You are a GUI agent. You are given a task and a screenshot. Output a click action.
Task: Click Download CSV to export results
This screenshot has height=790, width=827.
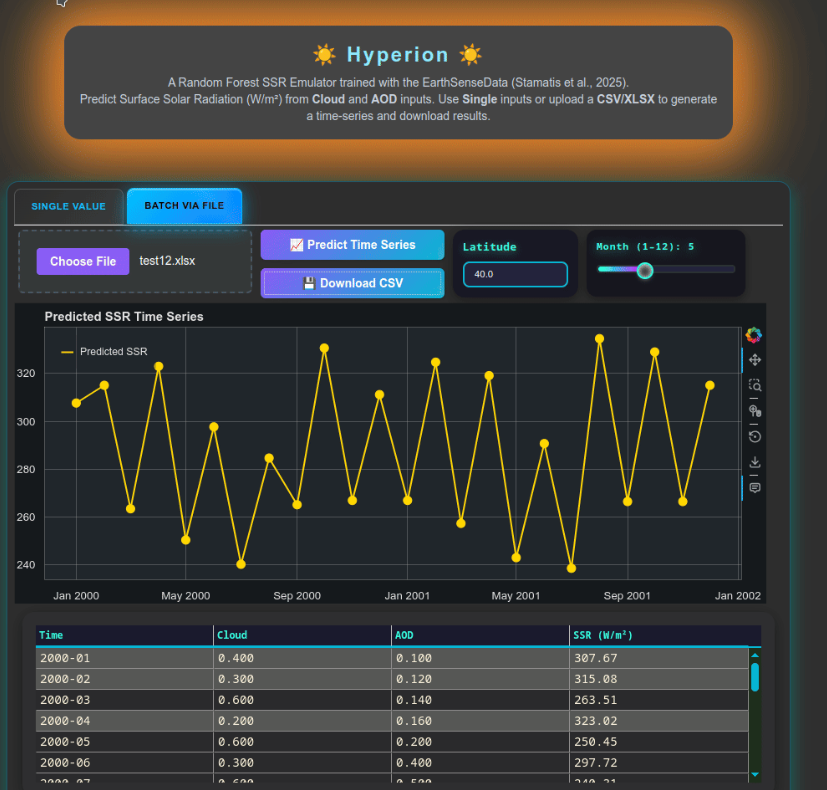[352, 282]
